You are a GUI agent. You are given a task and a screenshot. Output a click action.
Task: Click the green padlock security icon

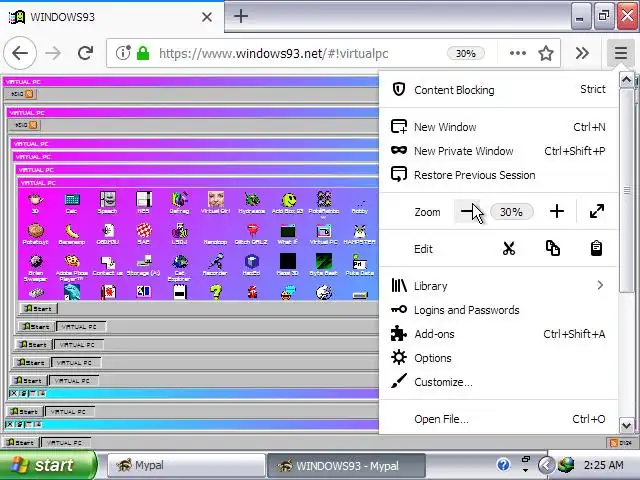click(143, 53)
